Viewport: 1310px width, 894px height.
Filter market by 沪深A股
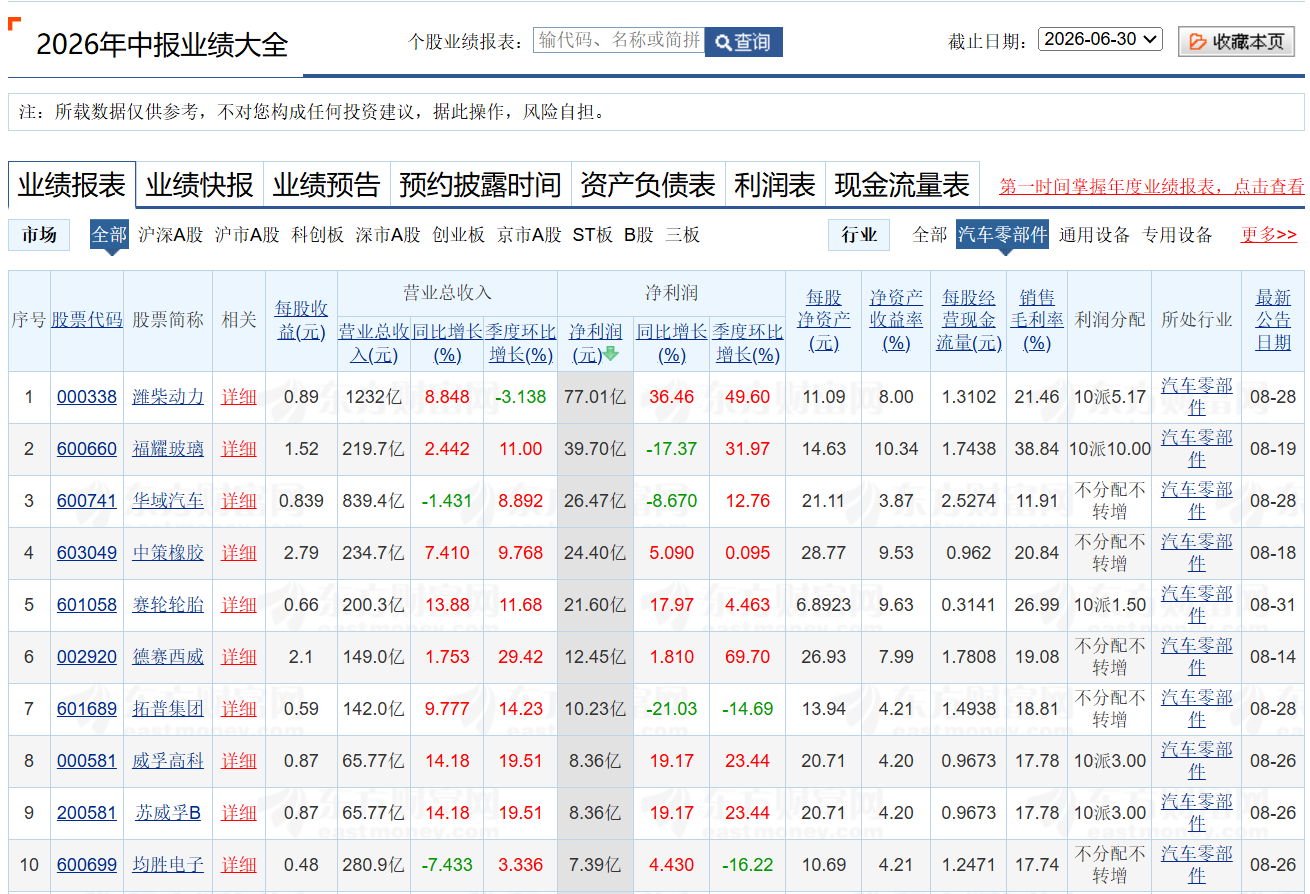170,235
